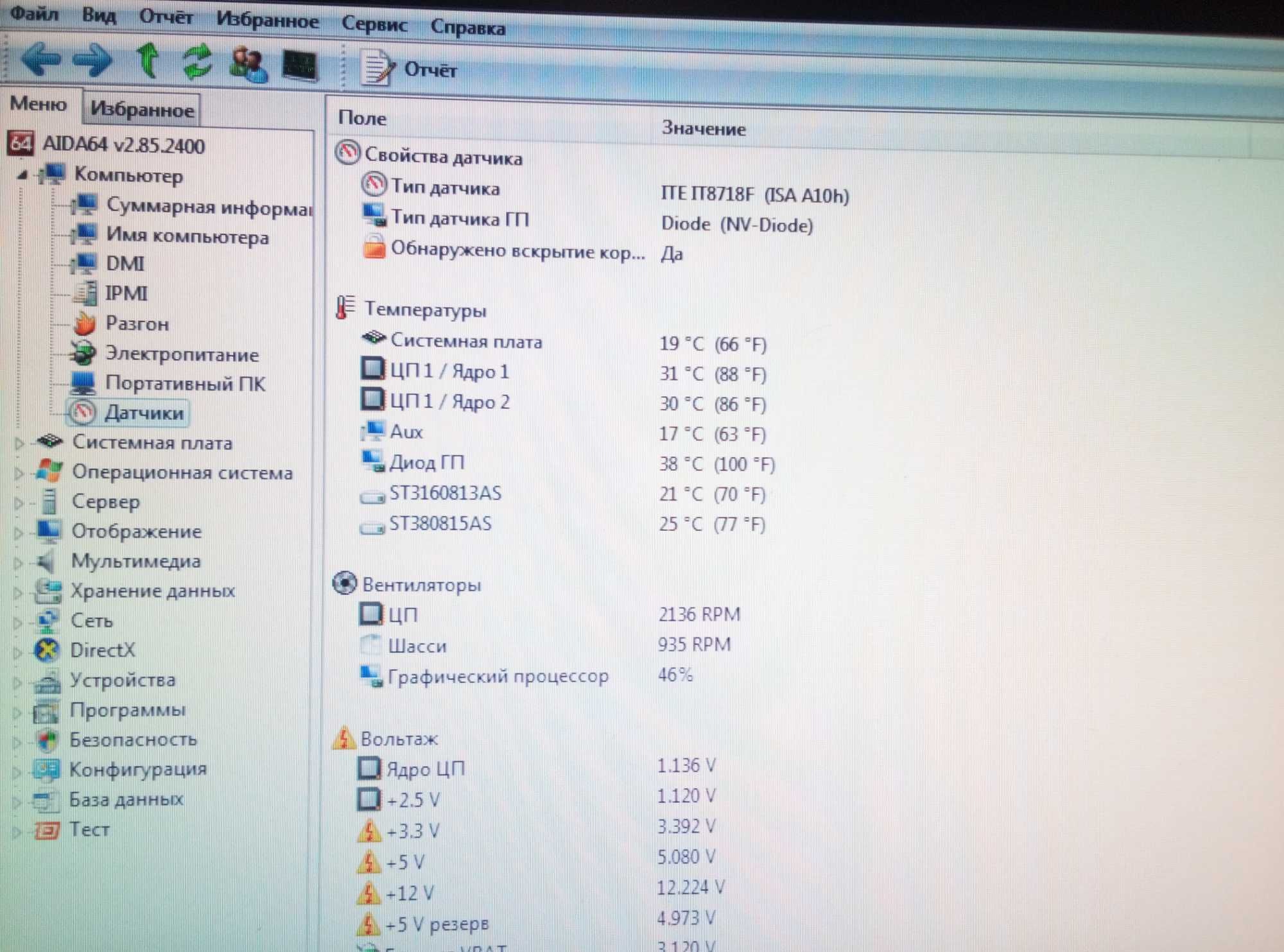Click the Устройства icon
1284x952 pixels.
(47, 681)
